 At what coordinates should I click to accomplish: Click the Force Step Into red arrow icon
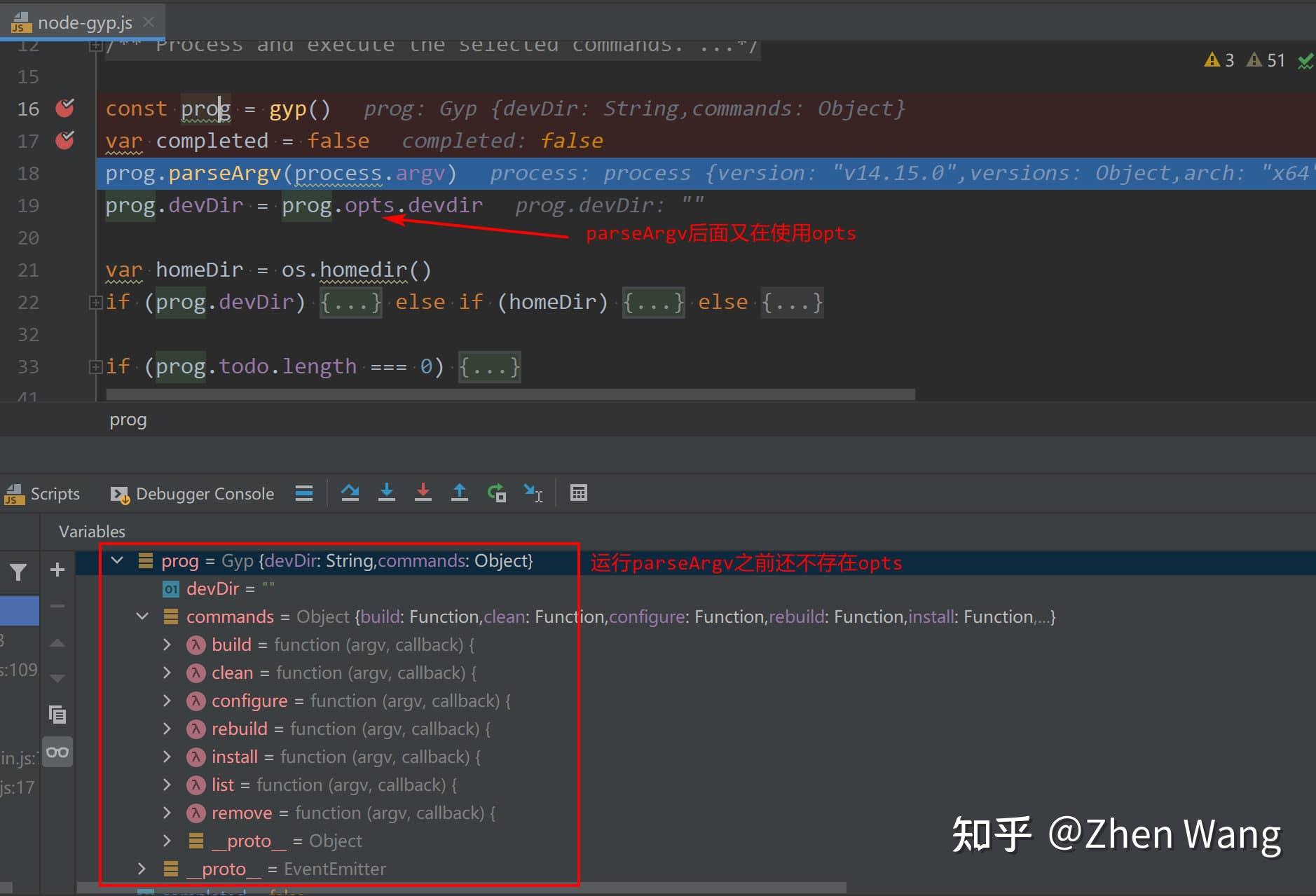pyautogui.click(x=423, y=492)
